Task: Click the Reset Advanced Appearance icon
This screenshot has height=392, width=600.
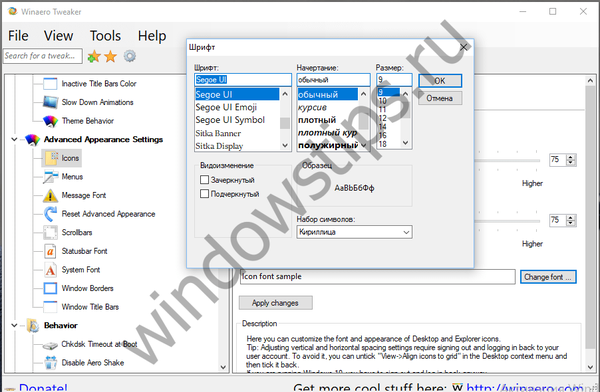Action: click(x=50, y=214)
